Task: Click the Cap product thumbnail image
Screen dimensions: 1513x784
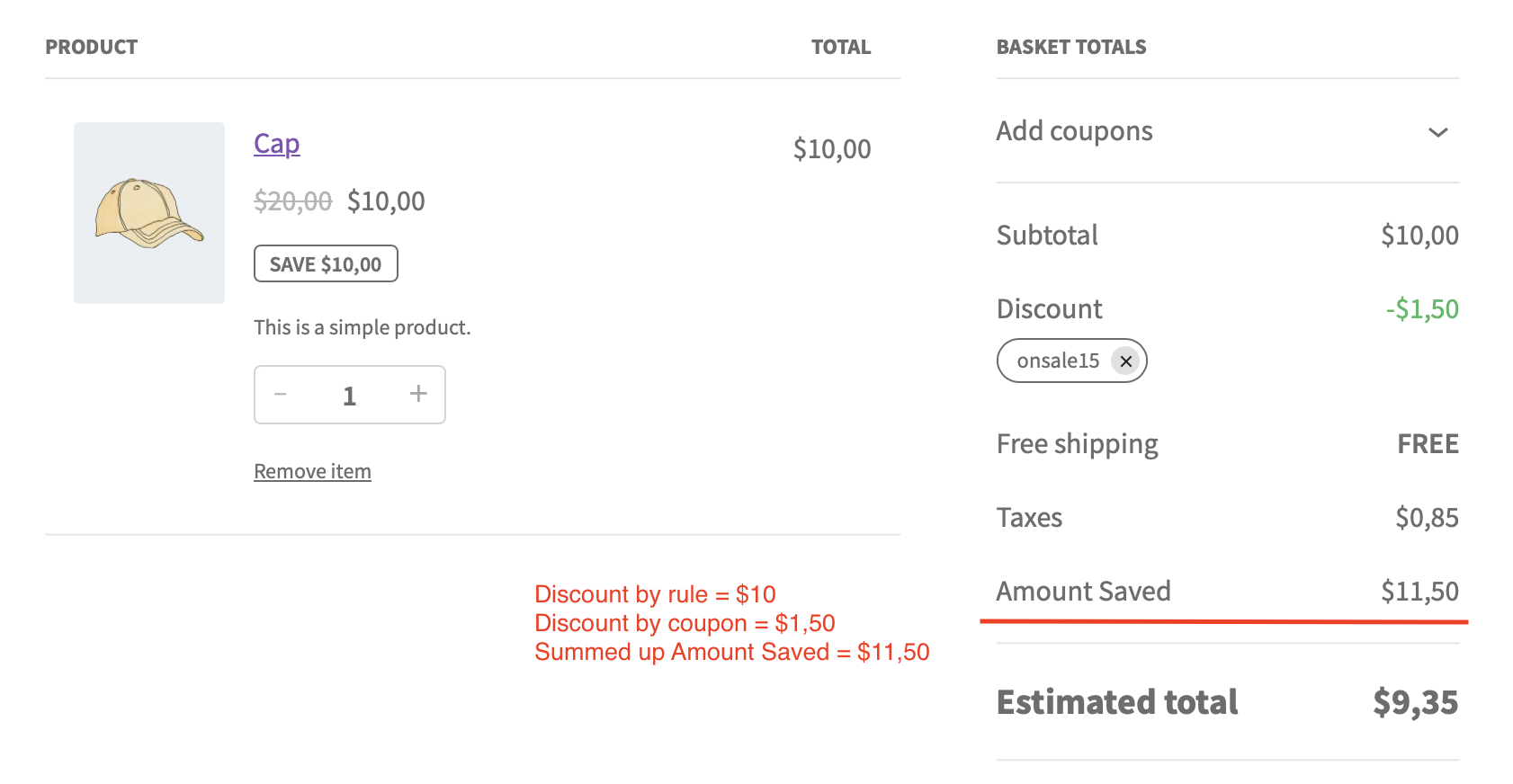Action: point(149,213)
